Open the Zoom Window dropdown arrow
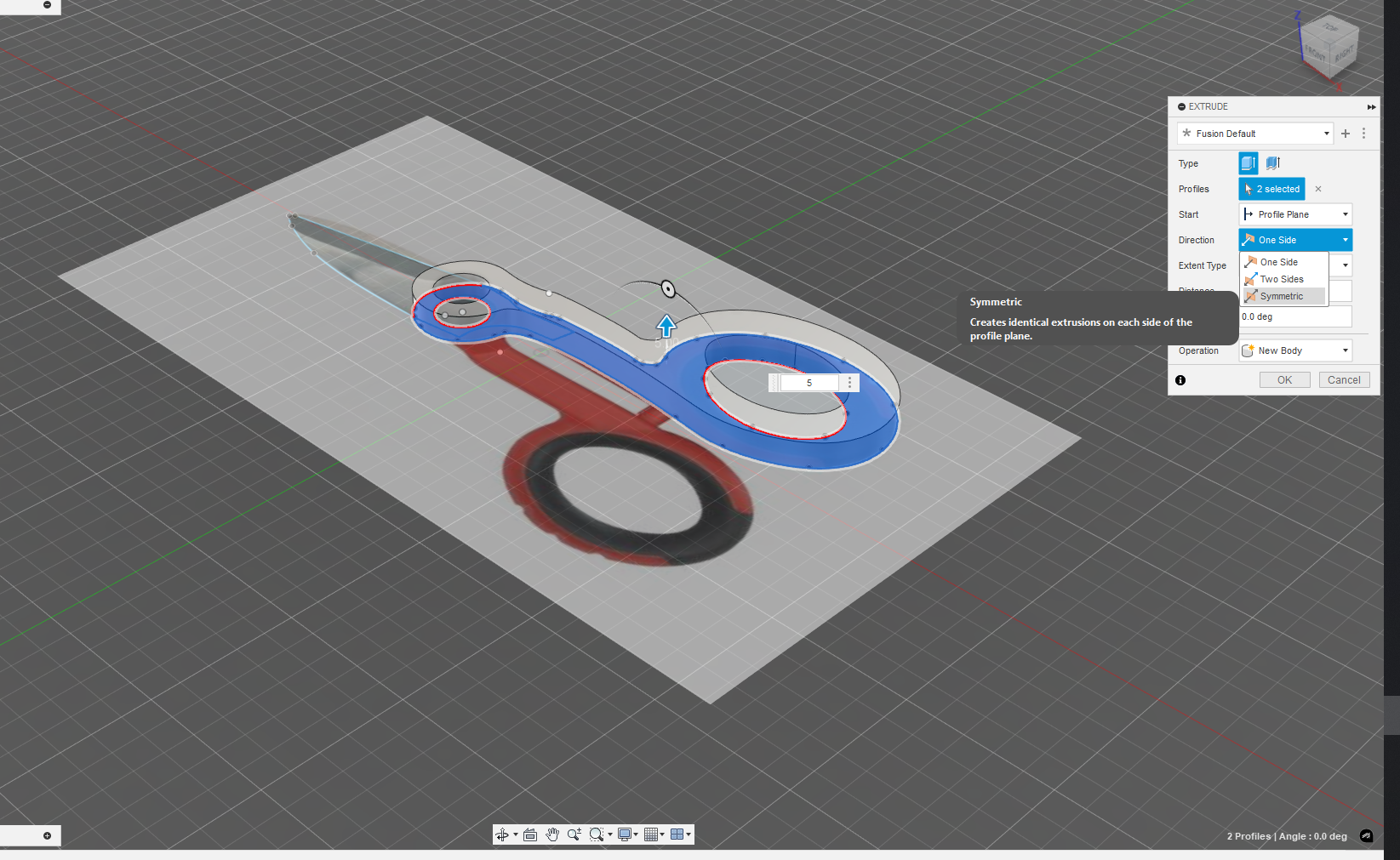This screenshot has height=860, width=1400. (x=610, y=834)
